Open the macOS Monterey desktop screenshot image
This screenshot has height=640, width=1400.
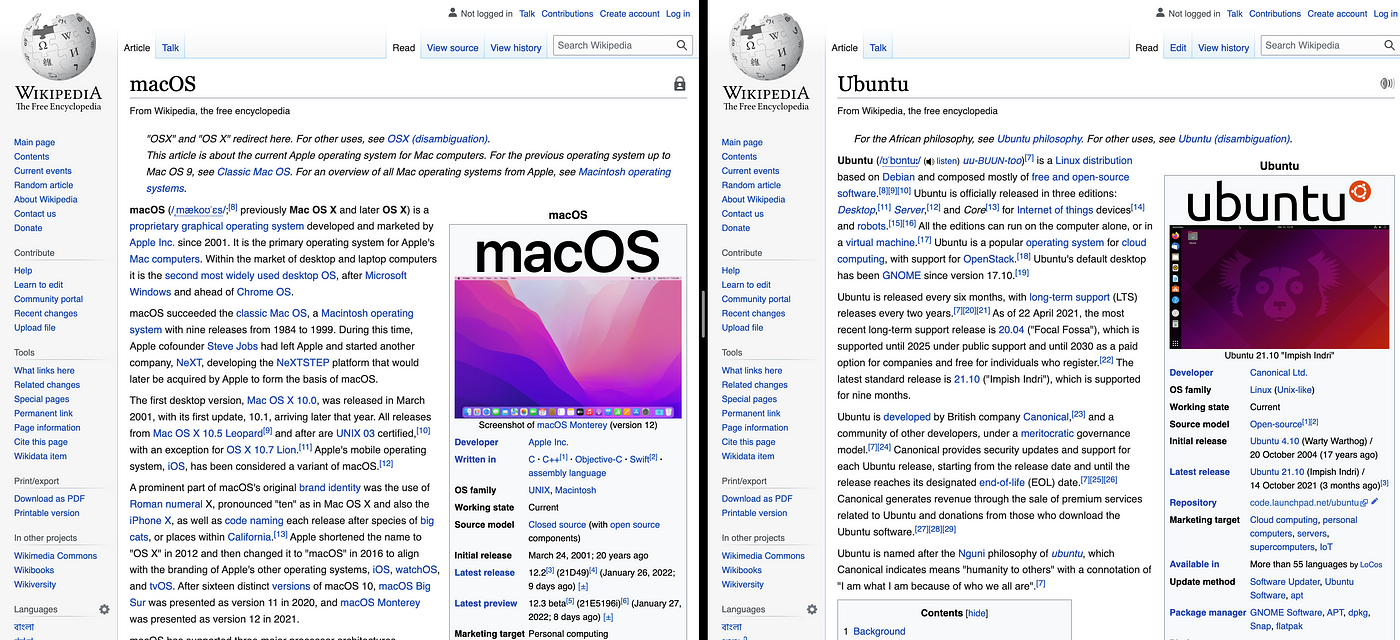coord(568,348)
